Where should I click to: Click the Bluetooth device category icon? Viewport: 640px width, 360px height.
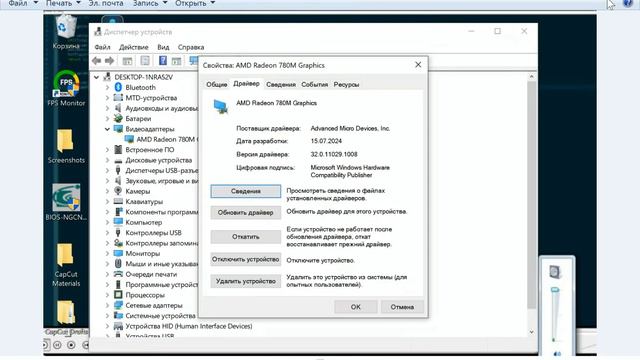pos(118,87)
